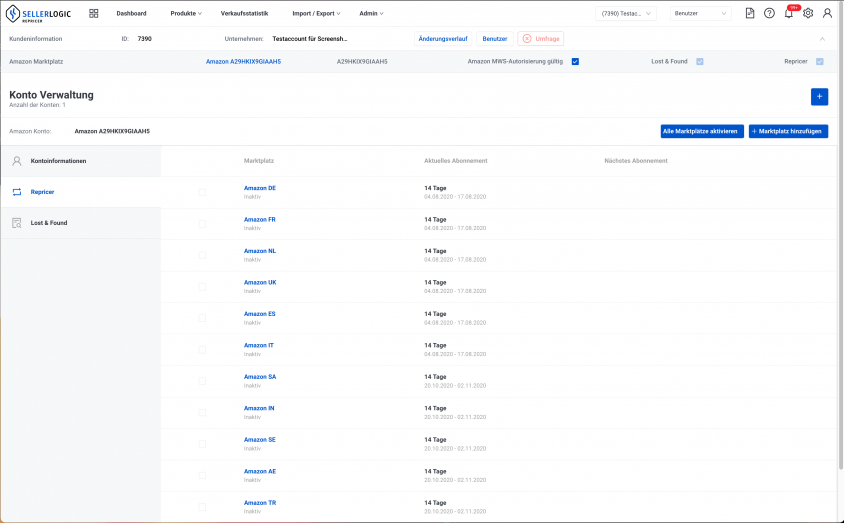This screenshot has width=844, height=523.
Task: Open the Amazon FR marketplace link
Action: pyautogui.click(x=259, y=220)
